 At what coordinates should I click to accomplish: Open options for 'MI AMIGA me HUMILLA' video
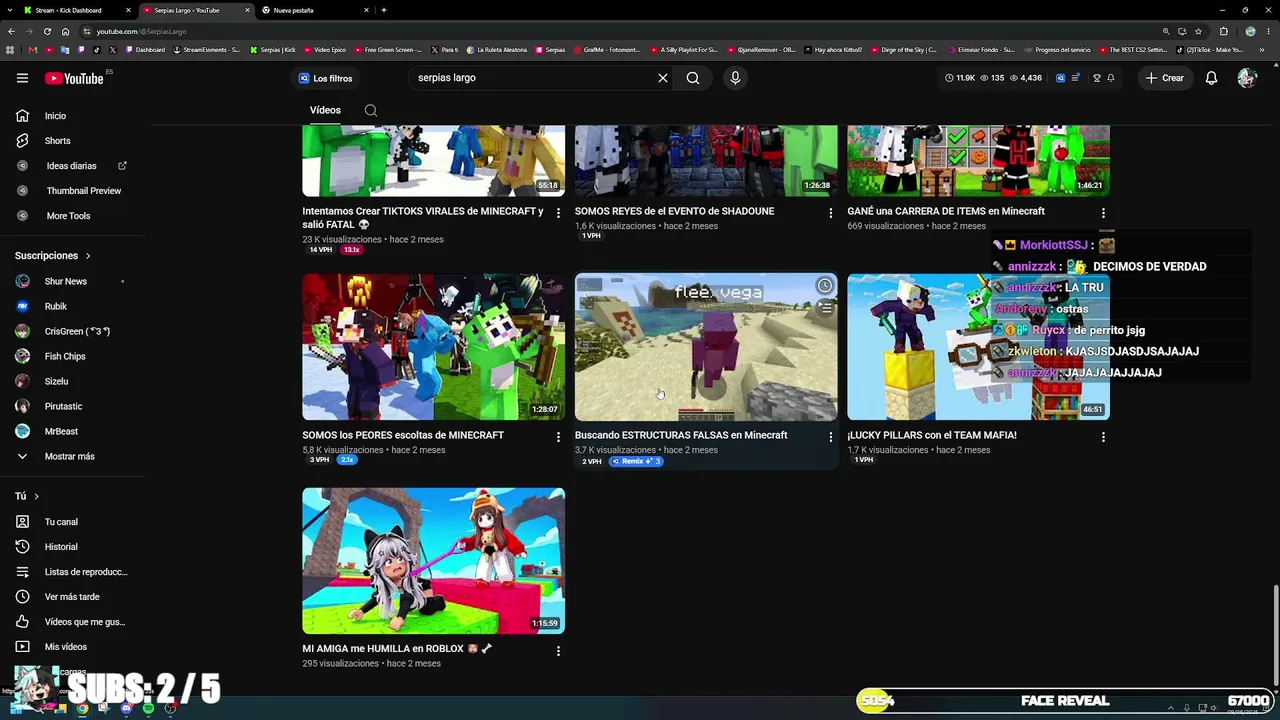pyautogui.click(x=558, y=651)
